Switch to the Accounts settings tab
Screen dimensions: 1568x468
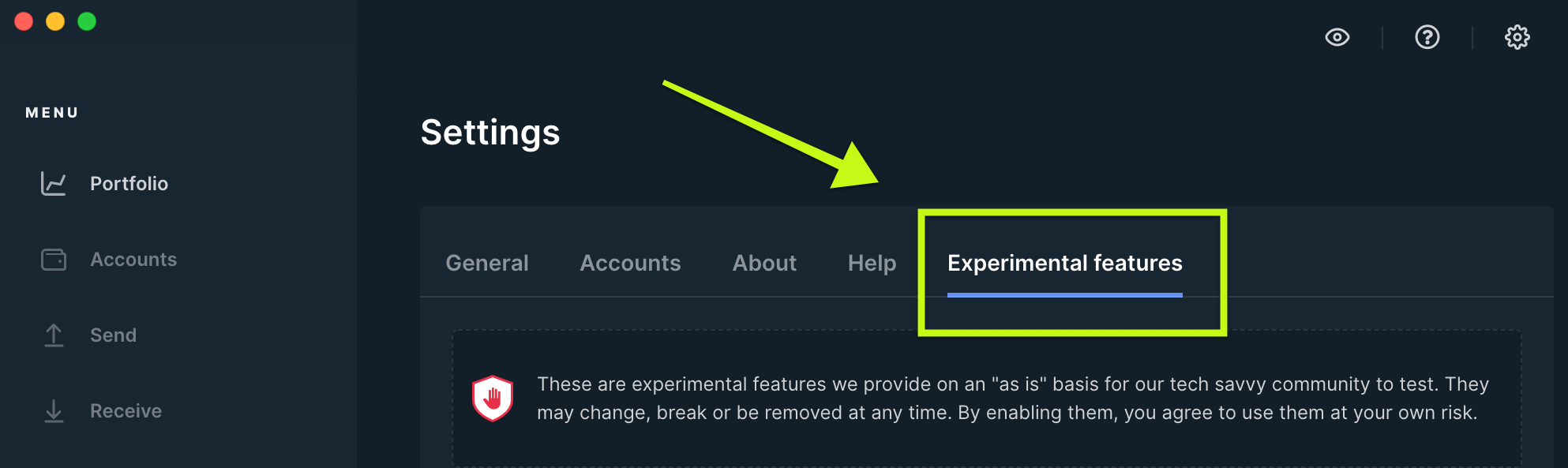click(630, 263)
